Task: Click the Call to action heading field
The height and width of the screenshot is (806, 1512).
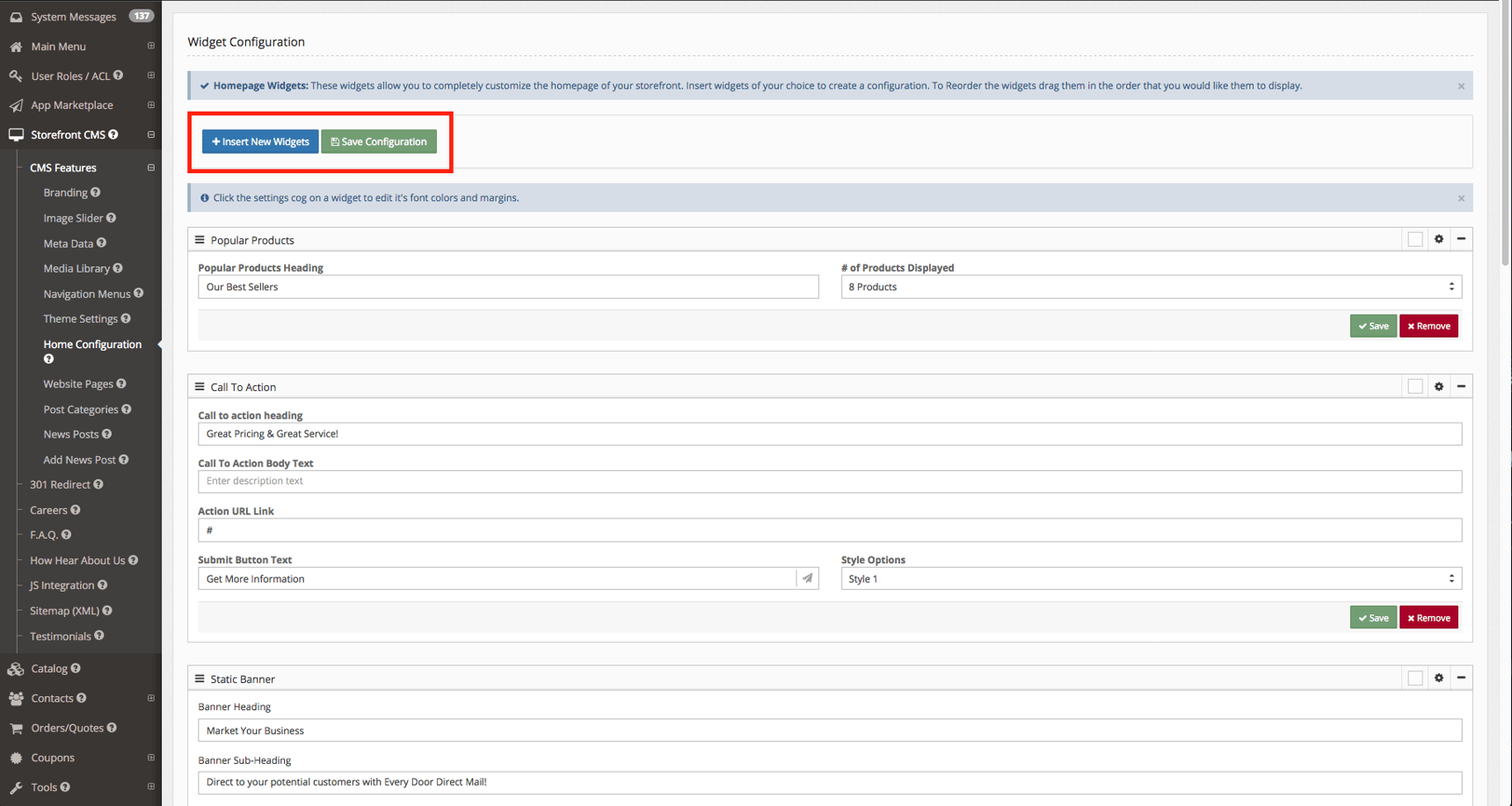Action: click(x=830, y=433)
